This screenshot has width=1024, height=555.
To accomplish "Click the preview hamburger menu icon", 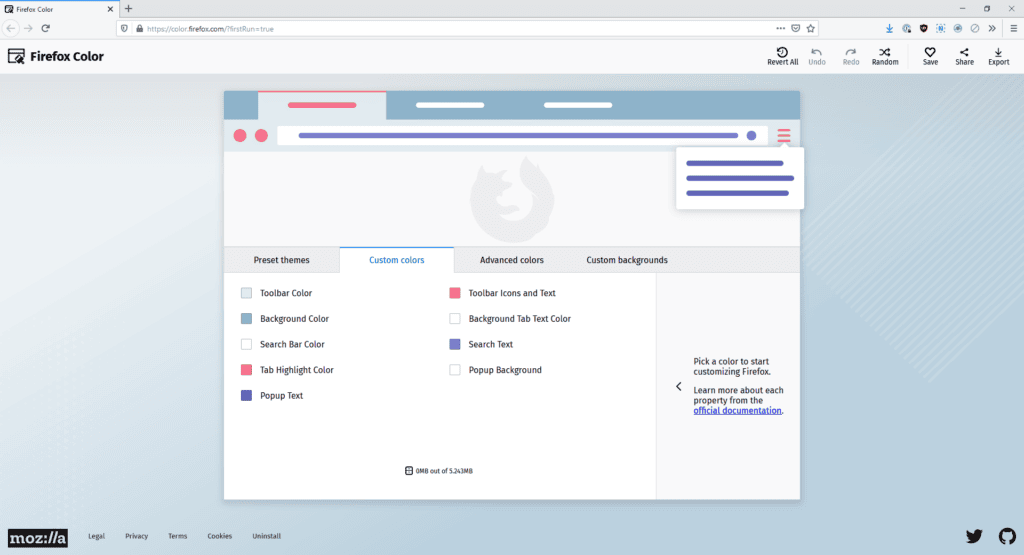I will [784, 136].
